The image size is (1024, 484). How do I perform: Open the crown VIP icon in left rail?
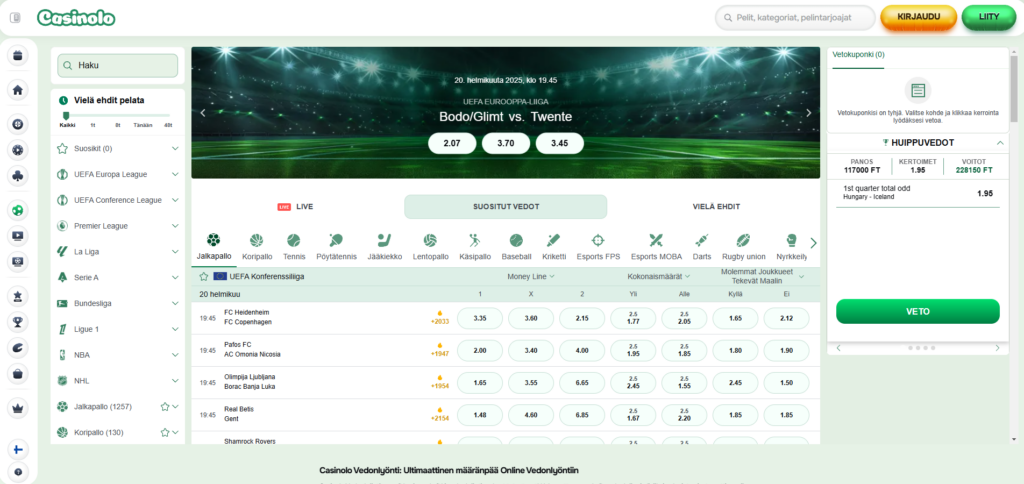click(x=18, y=408)
